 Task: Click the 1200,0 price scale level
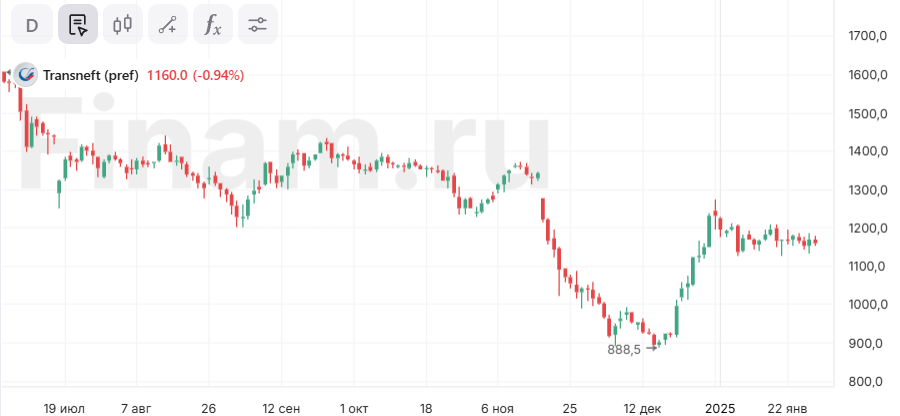(868, 229)
